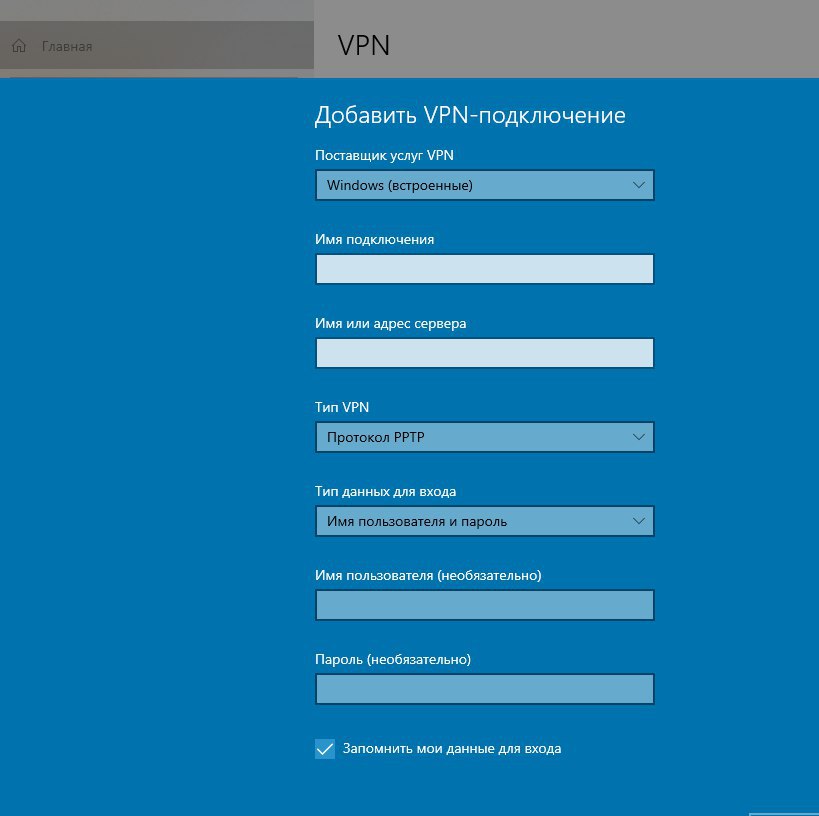
Task: Click the Пароль (необязательно) field
Action: point(485,689)
